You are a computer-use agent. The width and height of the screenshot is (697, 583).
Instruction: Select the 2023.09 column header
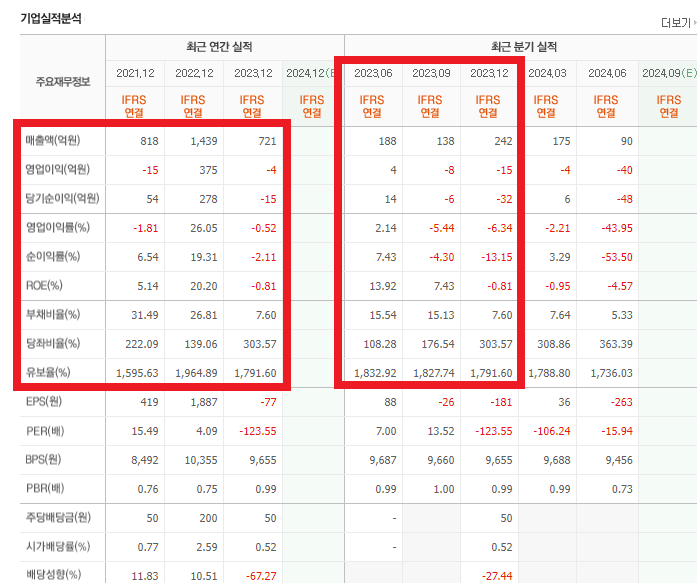(431, 73)
